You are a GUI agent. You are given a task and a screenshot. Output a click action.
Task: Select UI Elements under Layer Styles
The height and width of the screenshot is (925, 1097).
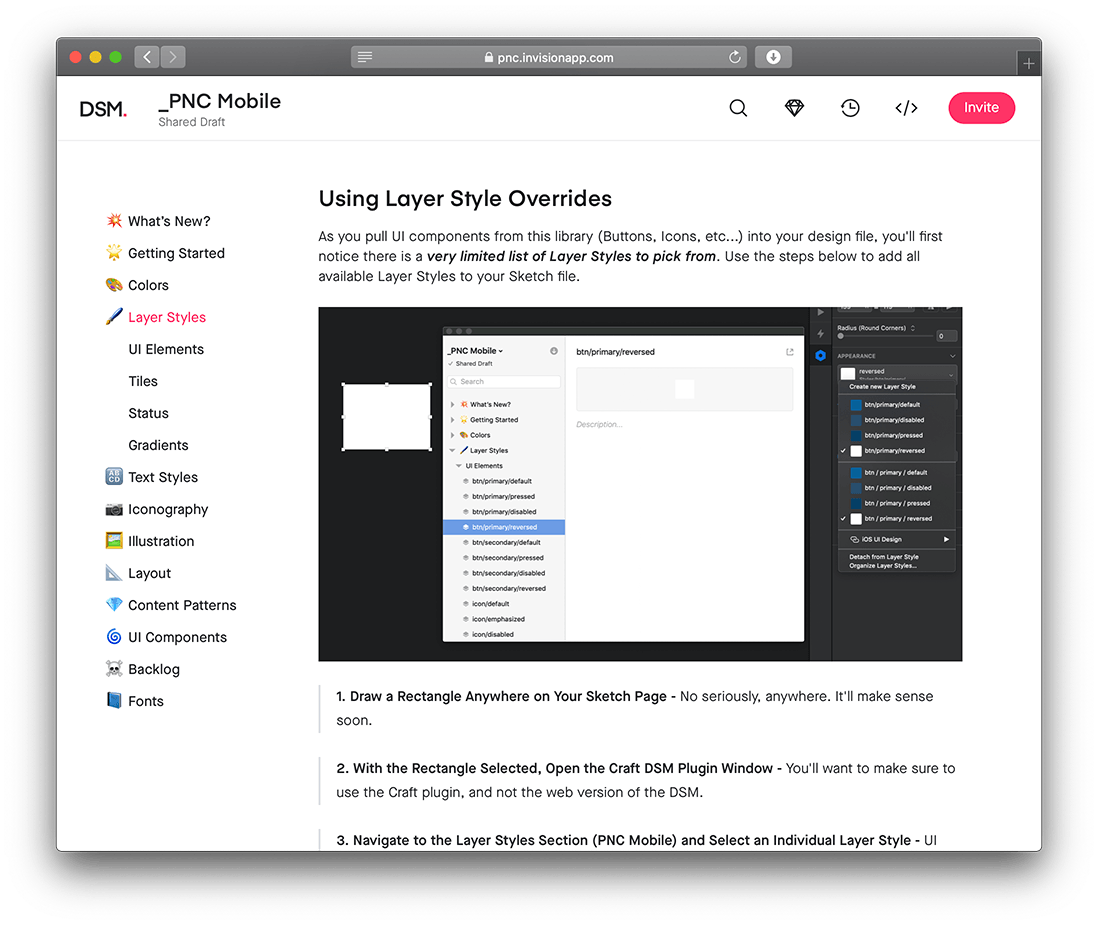click(166, 349)
